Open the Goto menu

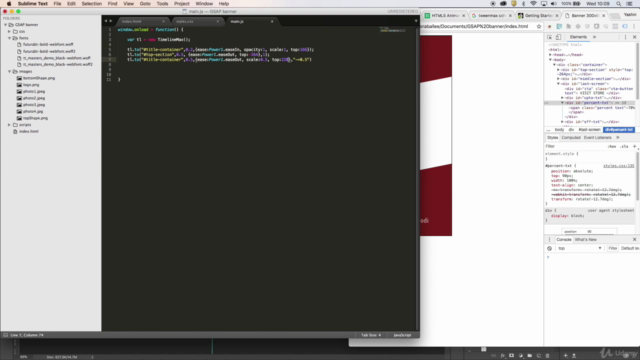(x=145, y=4)
